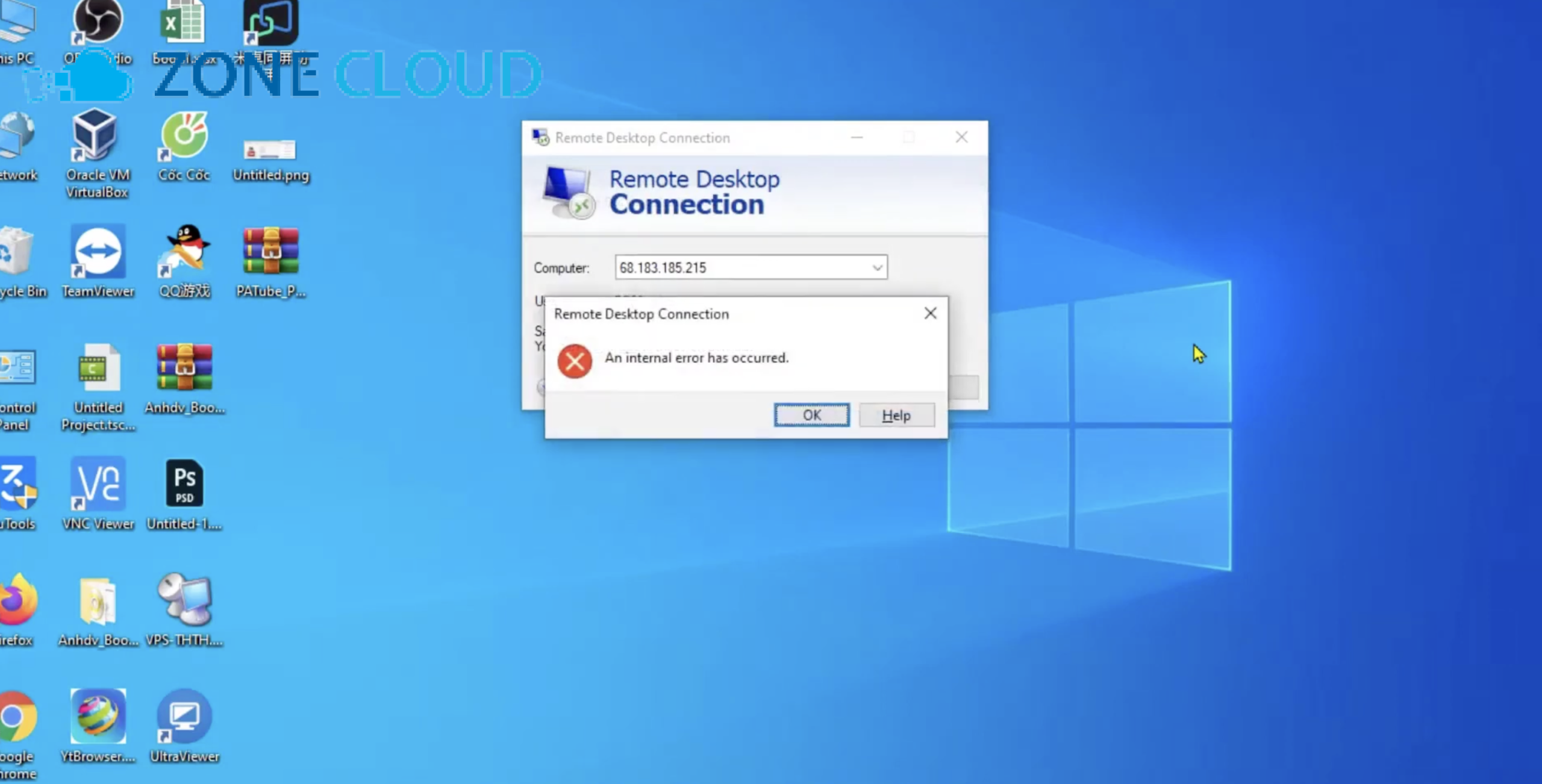Click the Computer field showing 68.183.185.215

coord(751,267)
